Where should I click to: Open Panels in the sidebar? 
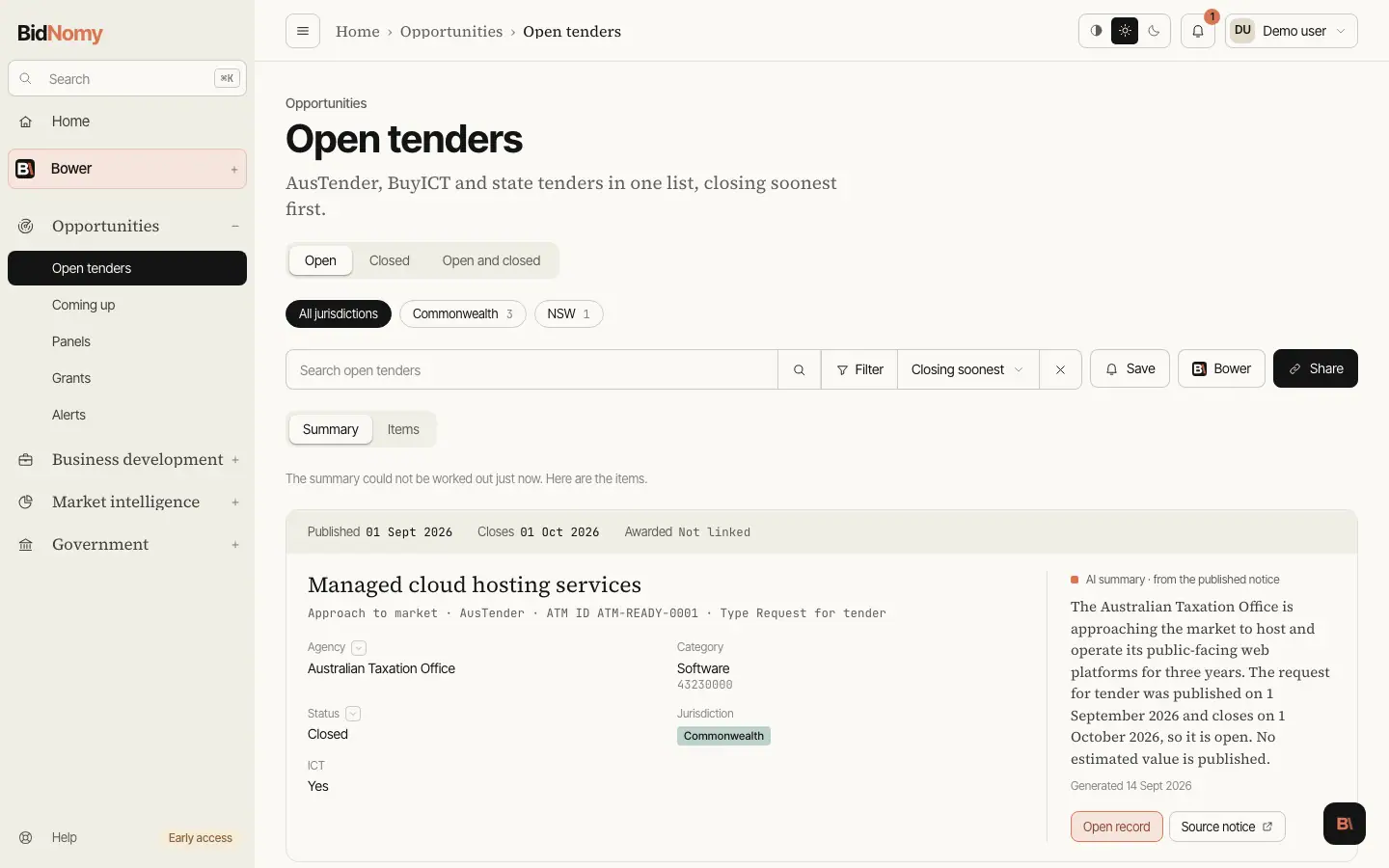(x=127, y=341)
